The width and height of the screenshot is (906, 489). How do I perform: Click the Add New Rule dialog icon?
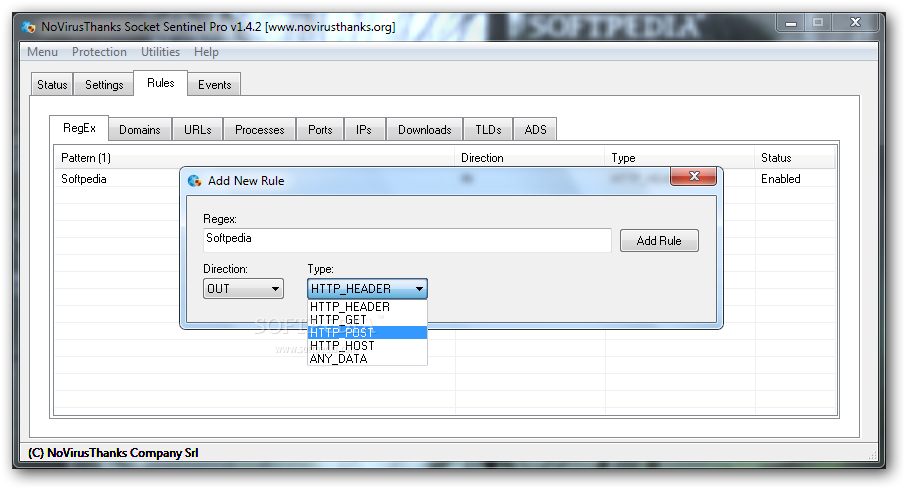pyautogui.click(x=195, y=181)
